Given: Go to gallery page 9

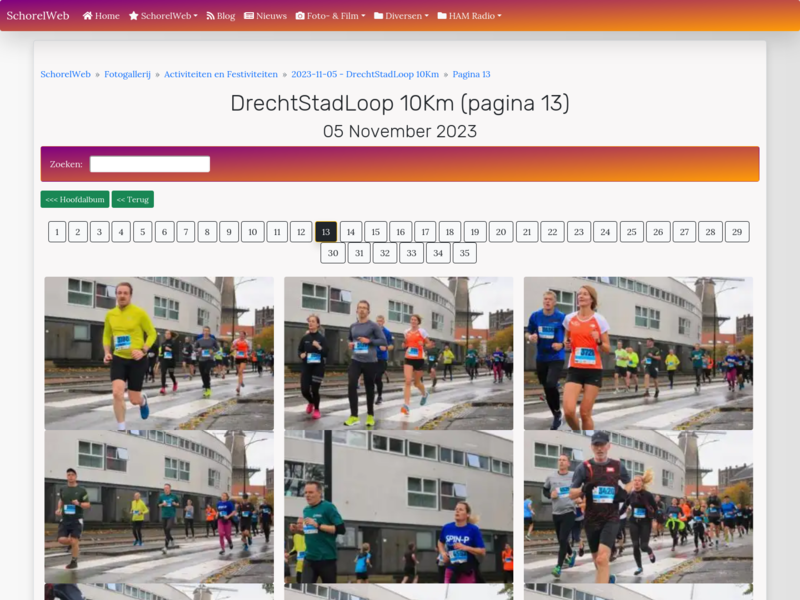Looking at the screenshot, I should (x=229, y=232).
